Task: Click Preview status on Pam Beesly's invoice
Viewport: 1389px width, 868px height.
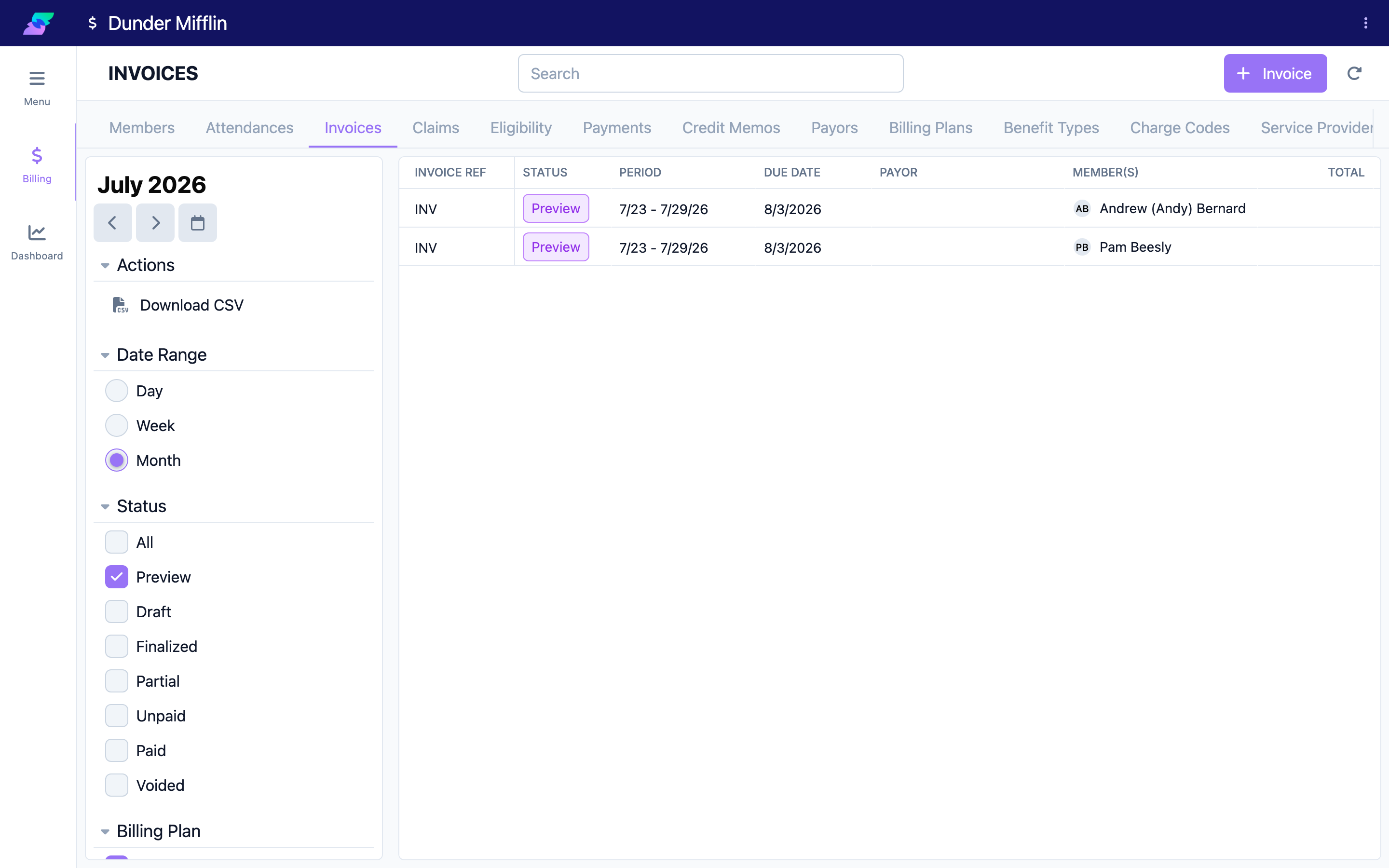Action: click(x=556, y=247)
